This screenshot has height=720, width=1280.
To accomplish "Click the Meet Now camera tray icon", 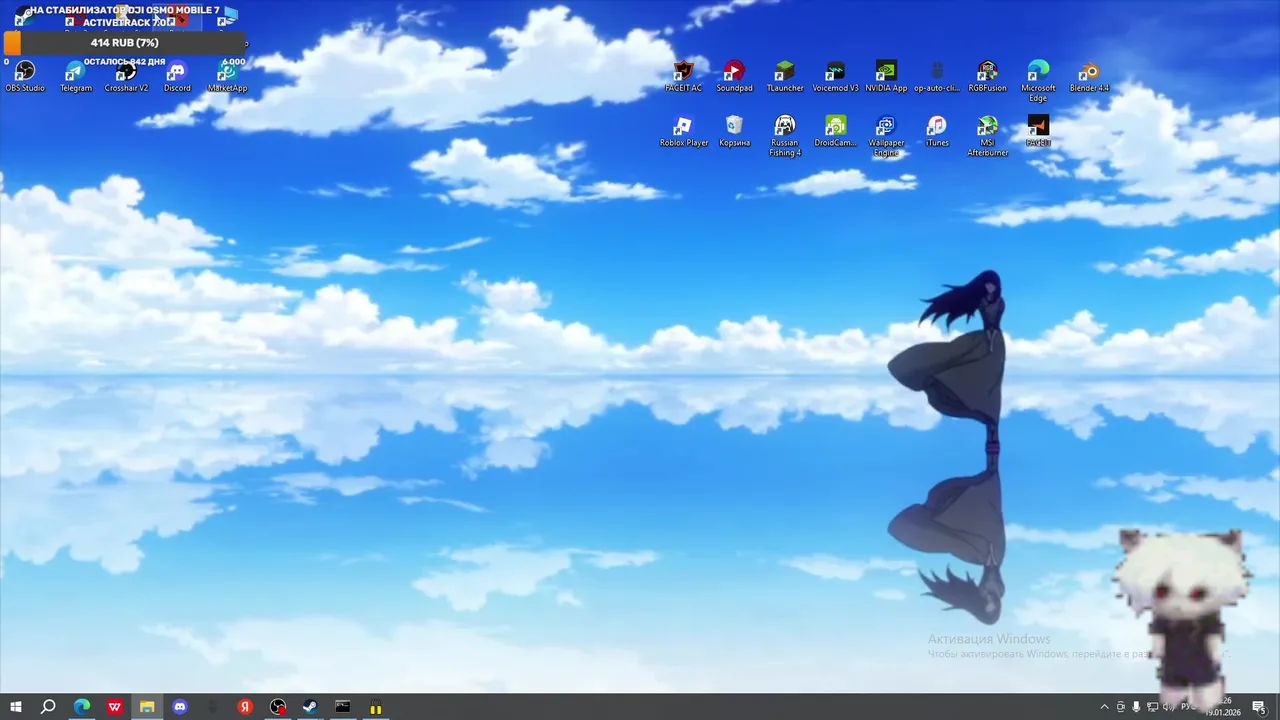I will [1120, 707].
